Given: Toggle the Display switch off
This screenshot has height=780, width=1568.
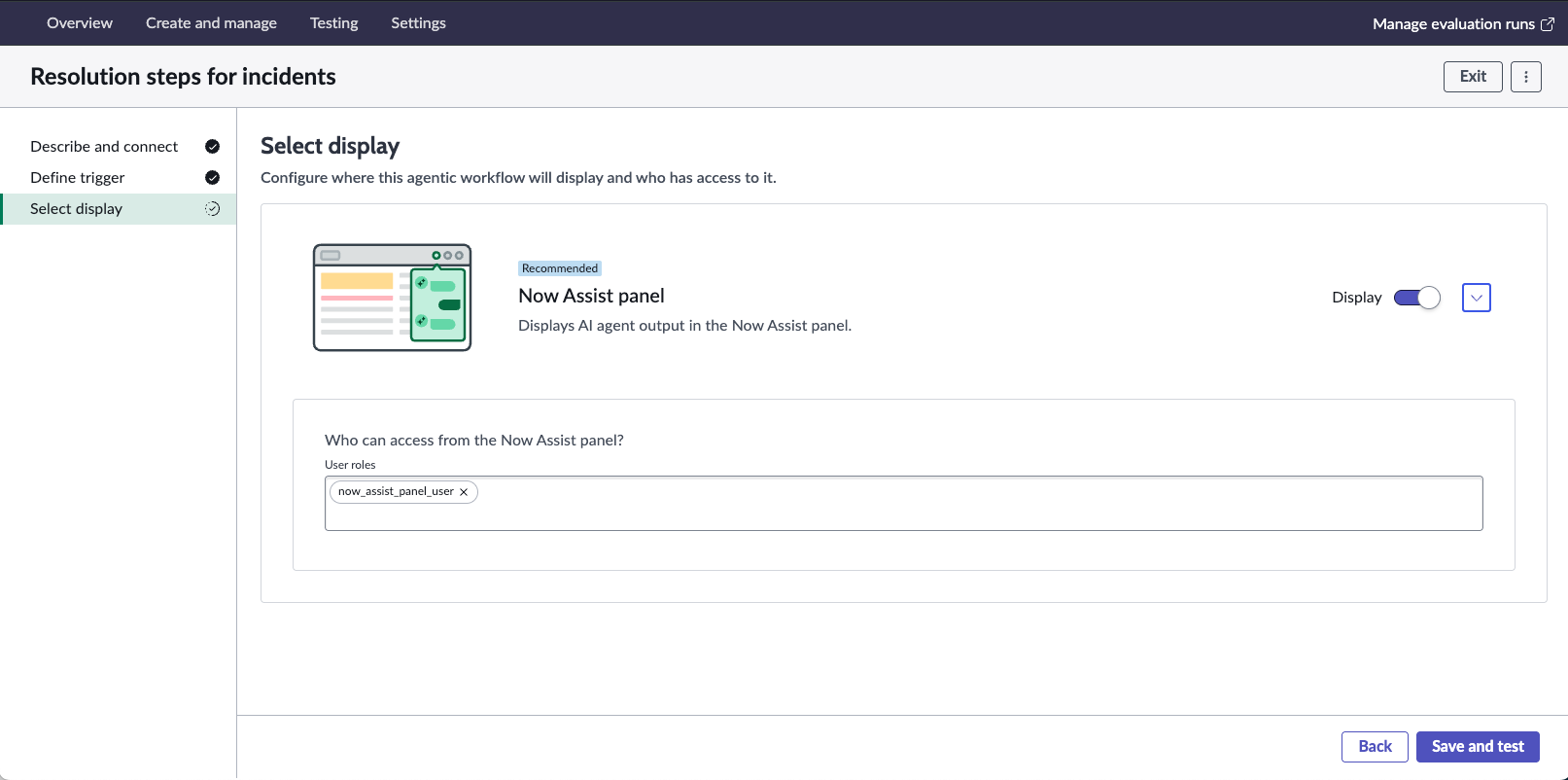Looking at the screenshot, I should pos(1417,298).
